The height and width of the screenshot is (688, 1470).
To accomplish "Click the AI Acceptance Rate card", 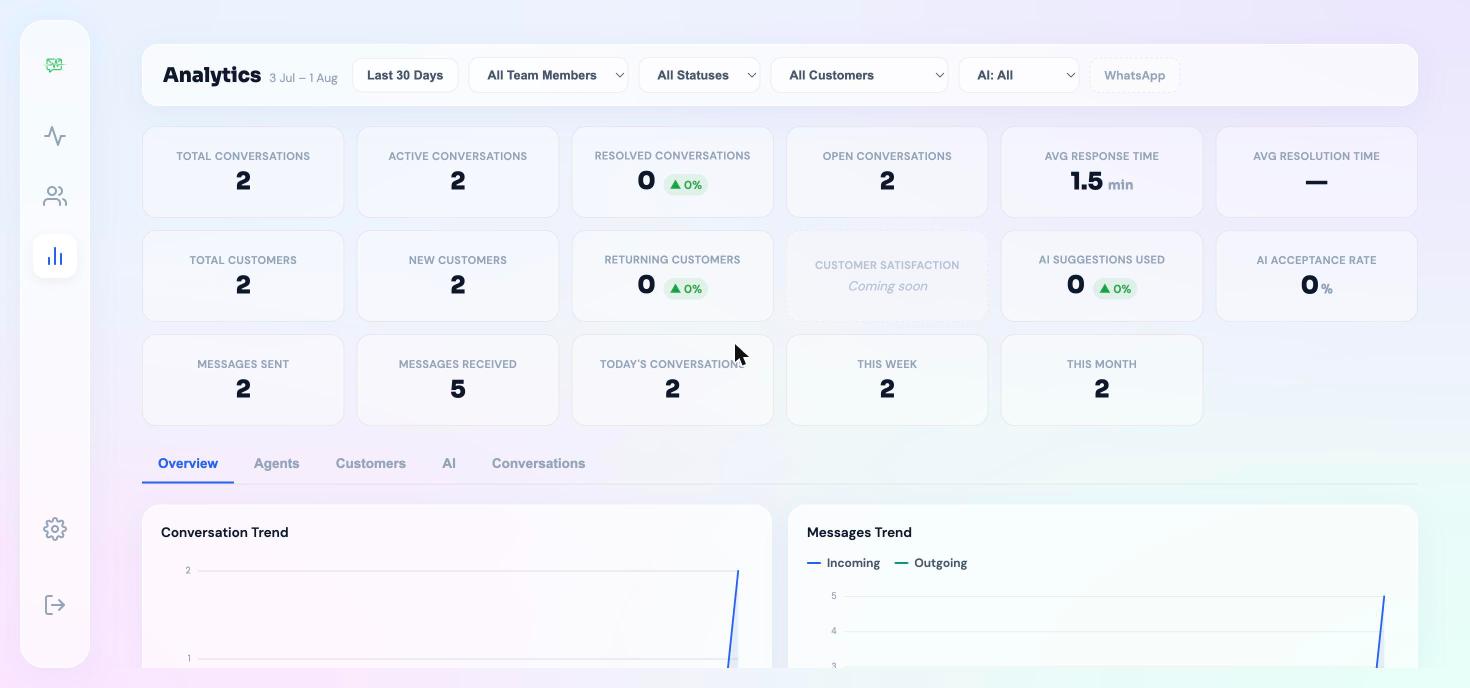I will [x=1316, y=276].
